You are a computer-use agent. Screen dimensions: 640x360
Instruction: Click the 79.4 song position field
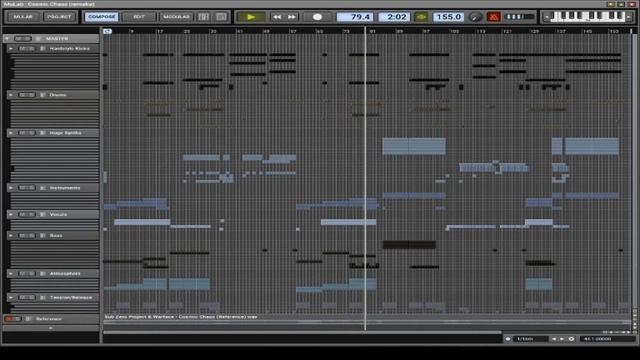pos(355,17)
